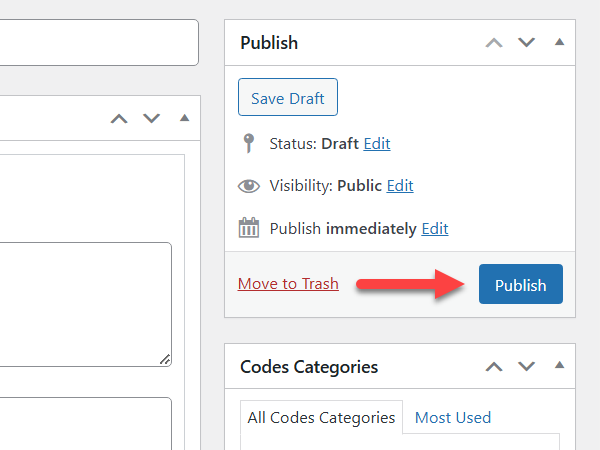Click the status key icon

tap(249, 143)
